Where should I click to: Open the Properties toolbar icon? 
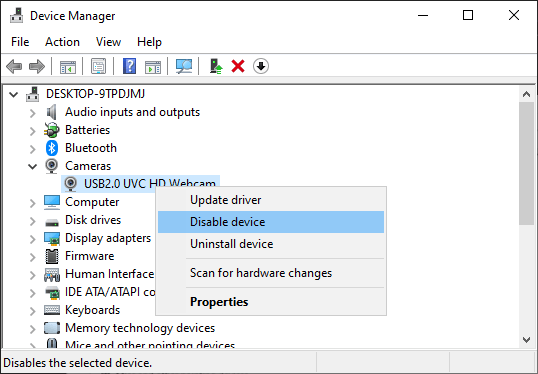[98, 66]
